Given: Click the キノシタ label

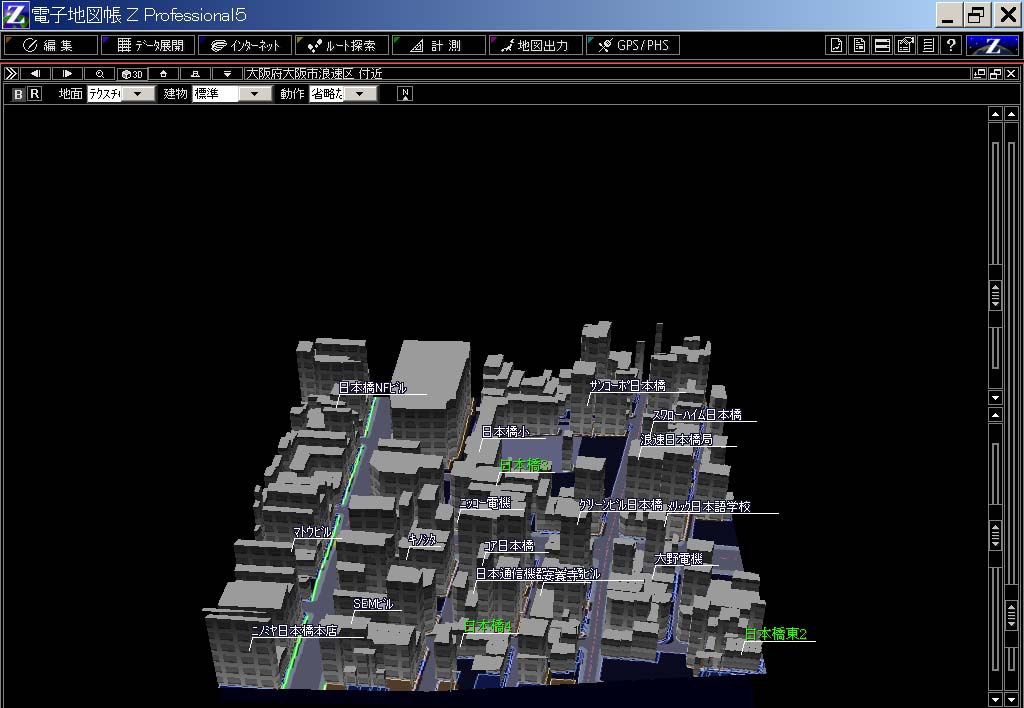Looking at the screenshot, I should point(422,539).
